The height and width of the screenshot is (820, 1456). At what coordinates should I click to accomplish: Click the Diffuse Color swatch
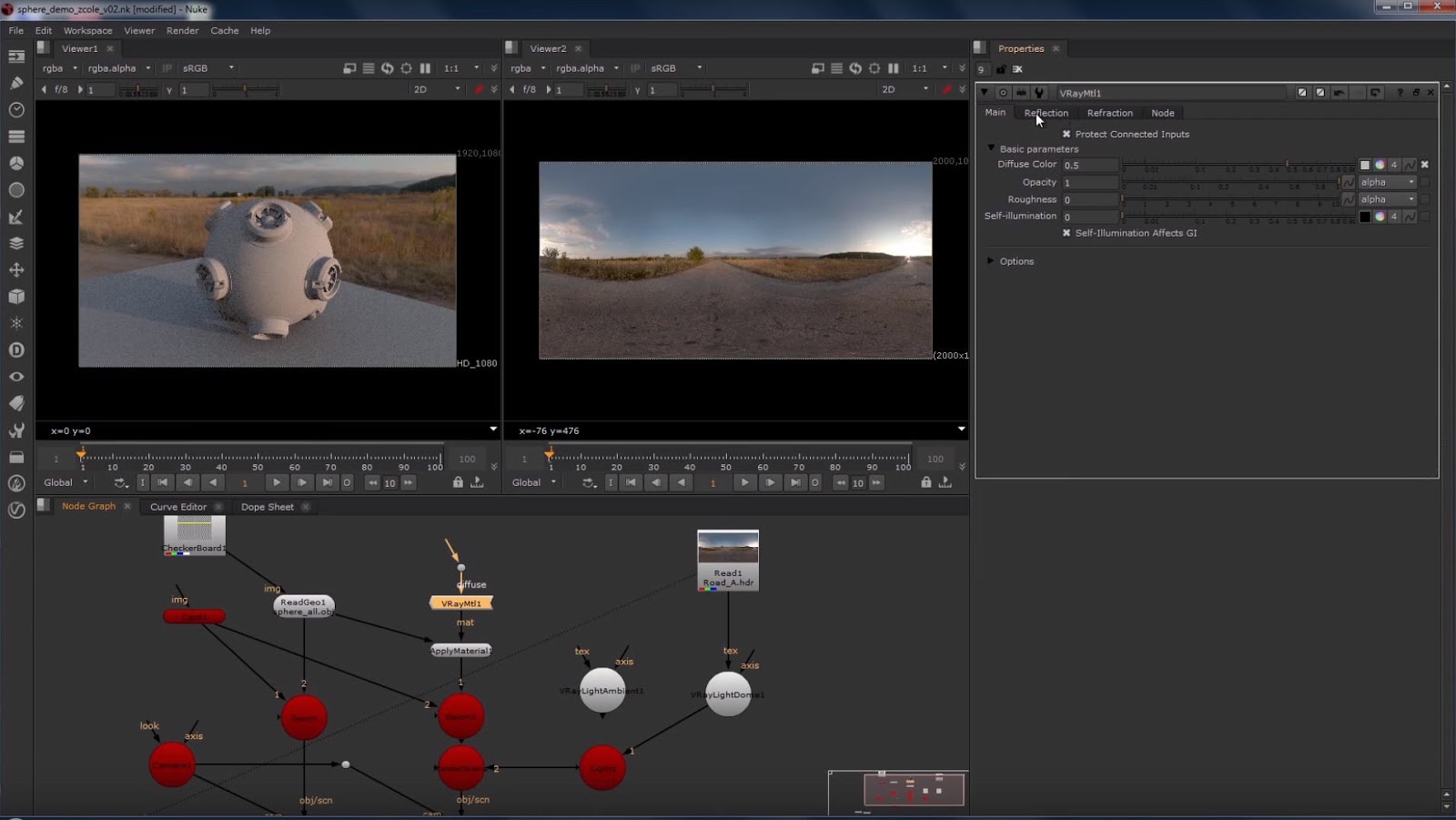coord(1364,165)
